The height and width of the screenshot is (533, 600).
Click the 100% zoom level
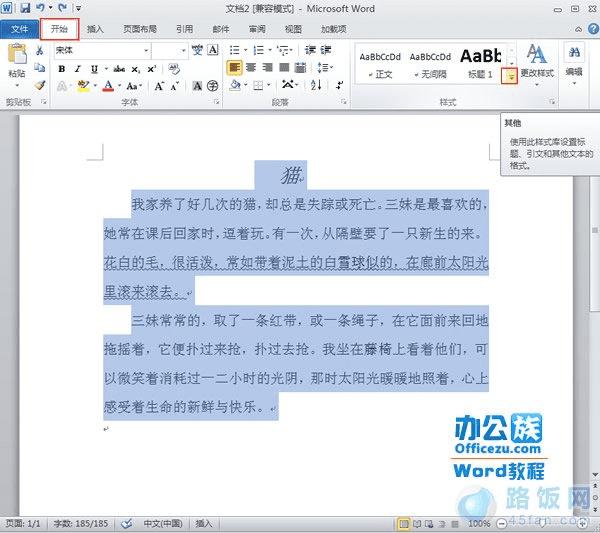coord(479,523)
